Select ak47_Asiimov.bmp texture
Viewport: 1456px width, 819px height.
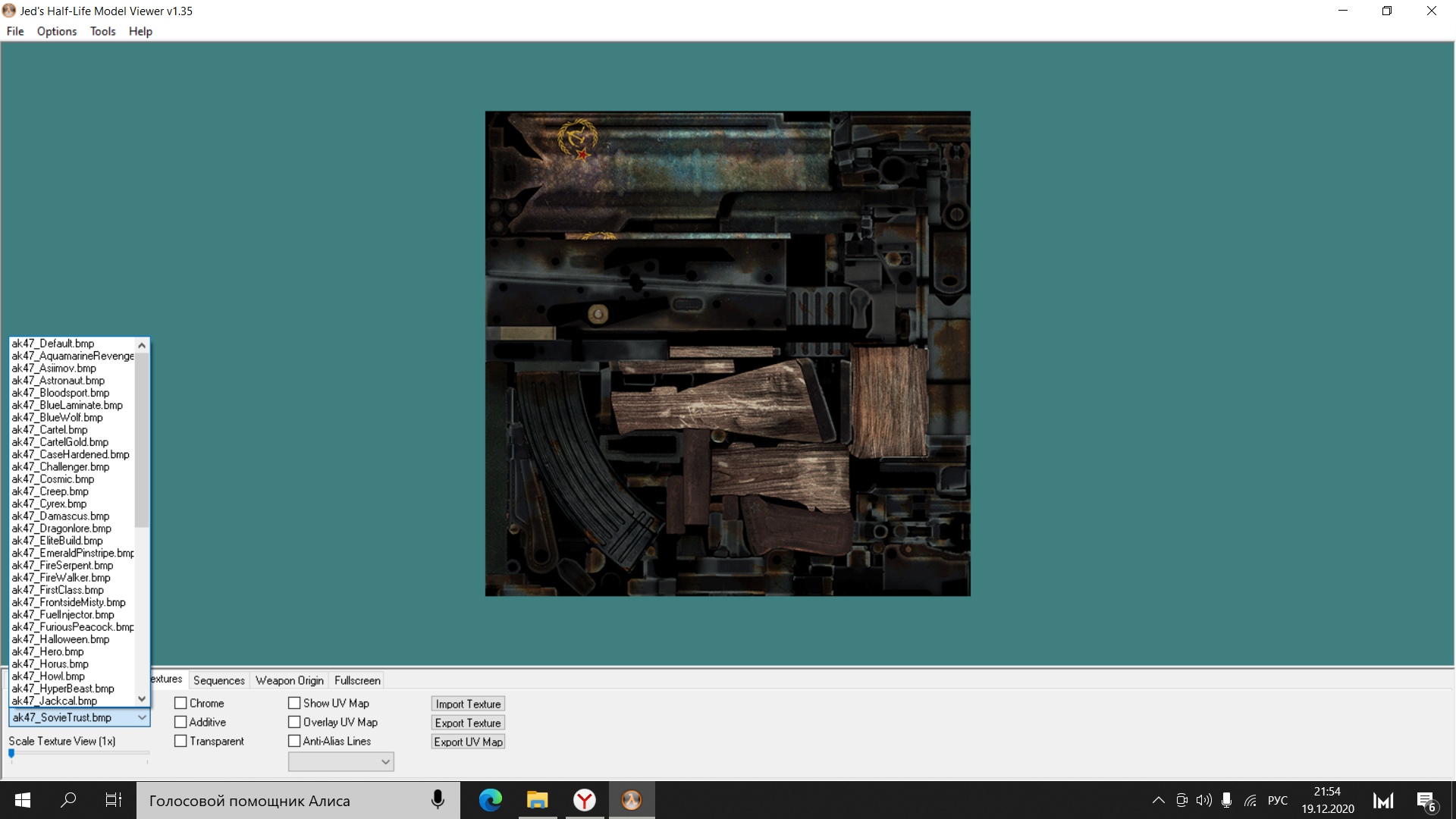click(x=72, y=368)
